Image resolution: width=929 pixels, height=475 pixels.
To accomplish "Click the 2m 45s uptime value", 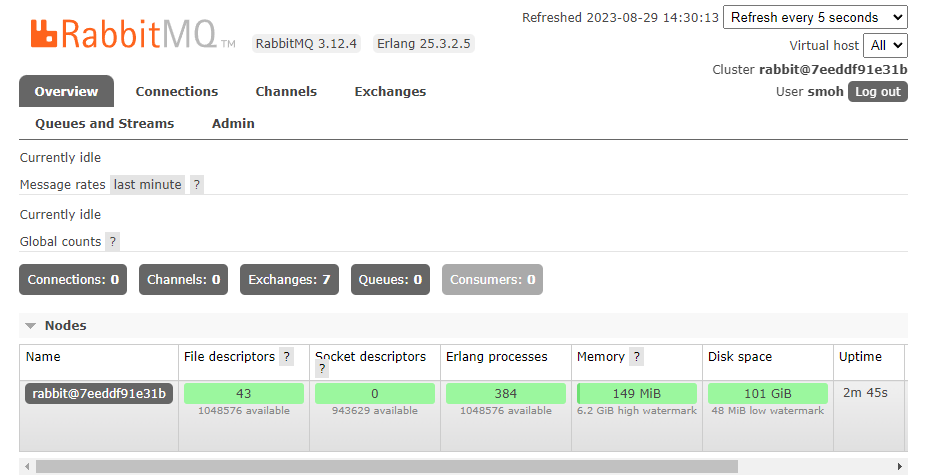I will click(x=866, y=393).
